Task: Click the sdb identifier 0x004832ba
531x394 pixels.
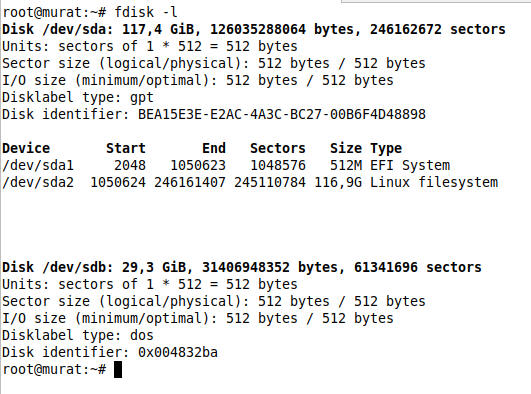Action: [178, 352]
